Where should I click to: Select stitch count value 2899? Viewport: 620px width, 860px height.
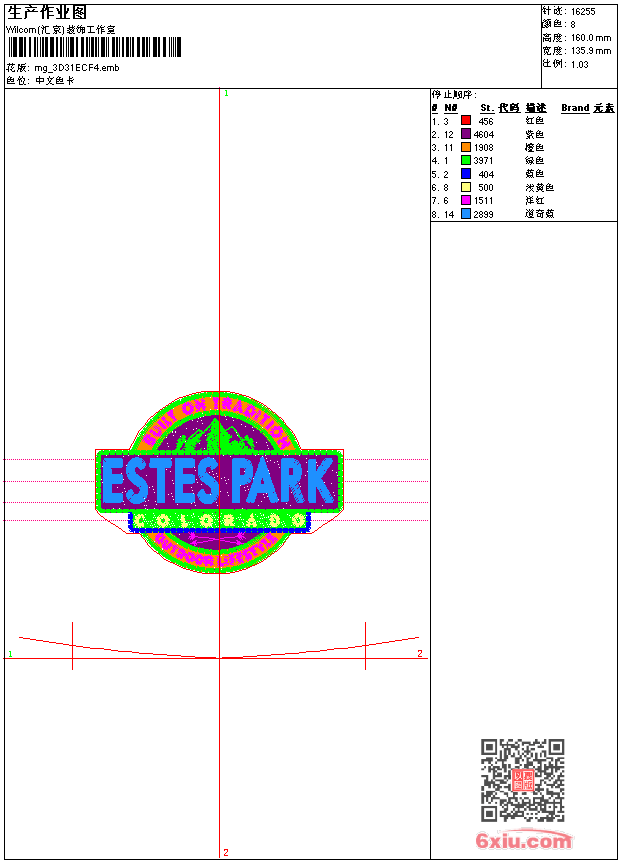(x=484, y=214)
